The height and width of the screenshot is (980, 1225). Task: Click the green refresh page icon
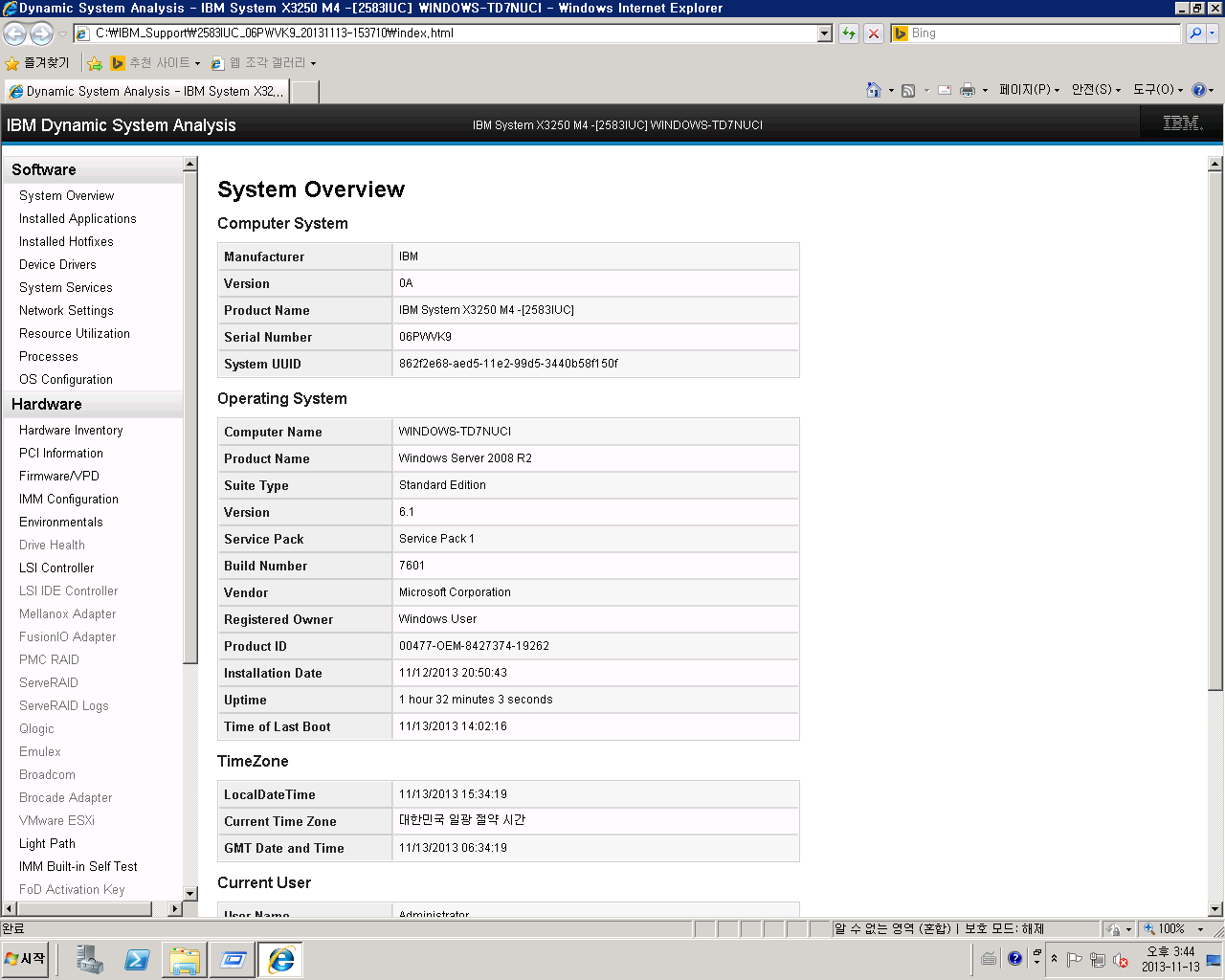point(849,33)
